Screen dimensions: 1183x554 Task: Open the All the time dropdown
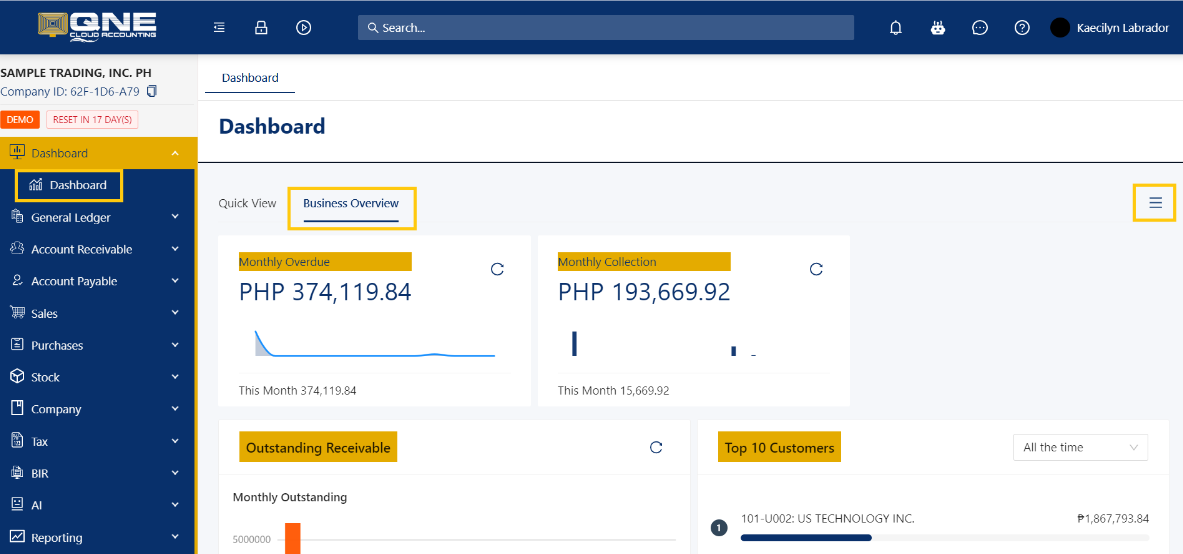tap(1080, 448)
